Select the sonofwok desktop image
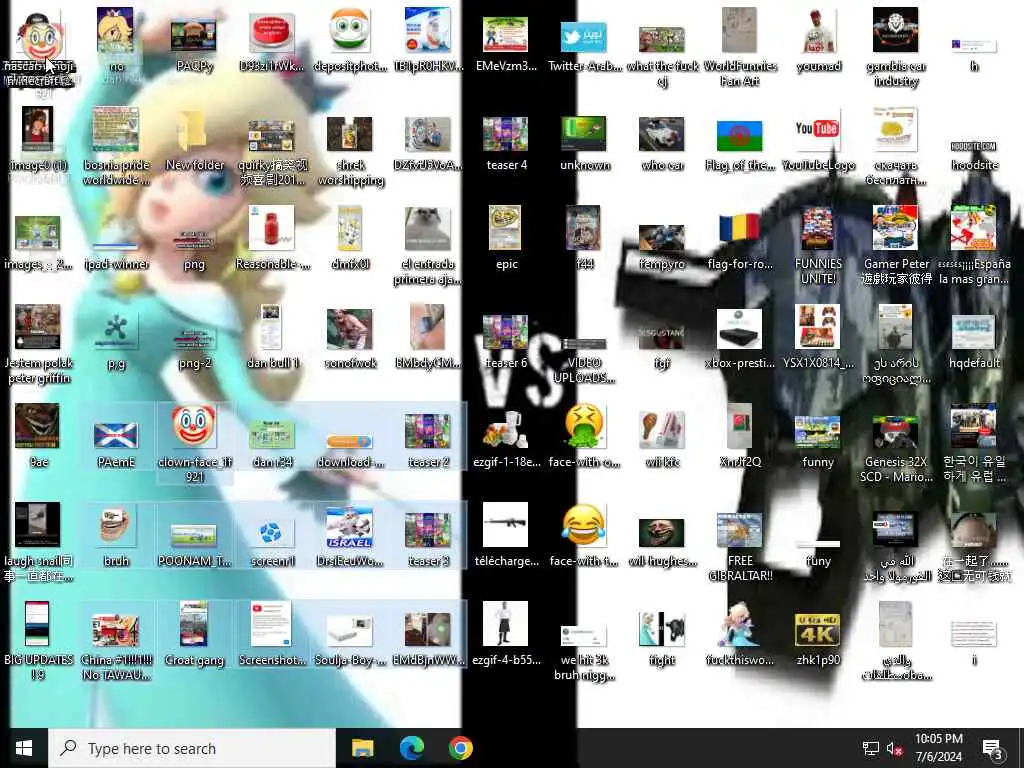This screenshot has width=1024, height=768. pos(350,338)
